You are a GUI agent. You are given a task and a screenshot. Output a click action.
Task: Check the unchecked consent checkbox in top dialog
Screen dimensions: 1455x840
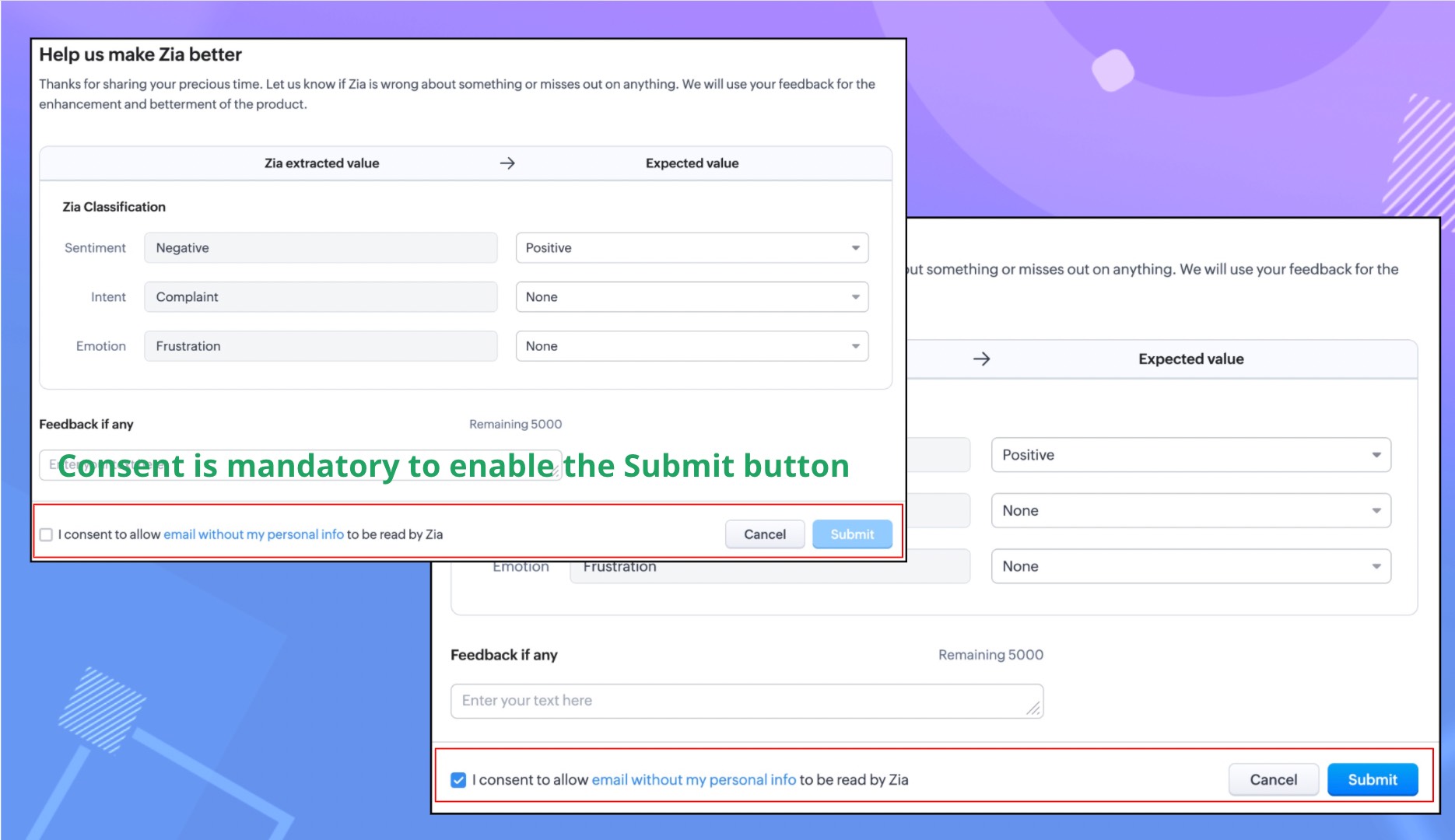pyautogui.click(x=46, y=534)
